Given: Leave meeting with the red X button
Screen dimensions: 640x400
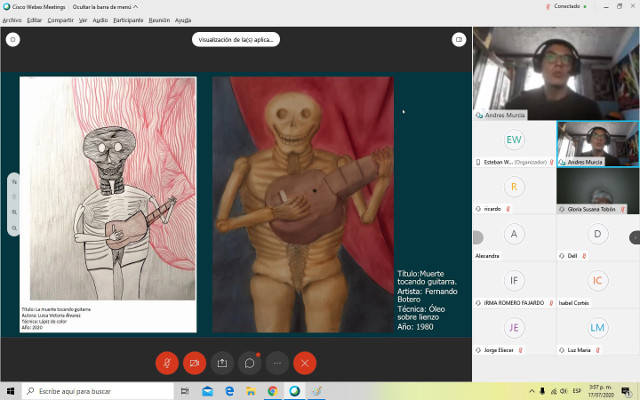Looking at the screenshot, I should 304,363.
